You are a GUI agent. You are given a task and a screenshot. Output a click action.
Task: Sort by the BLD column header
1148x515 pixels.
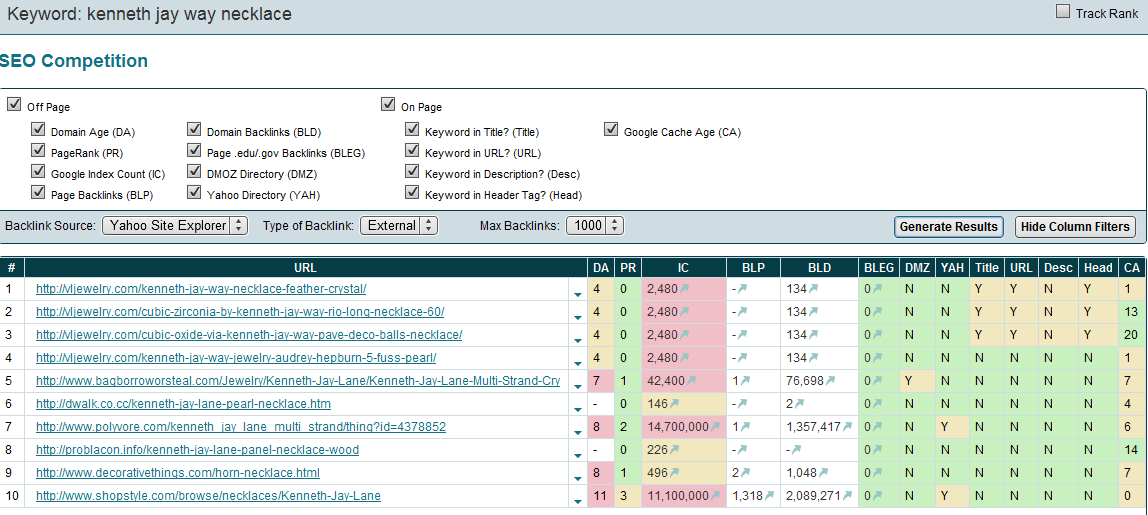(x=818, y=267)
